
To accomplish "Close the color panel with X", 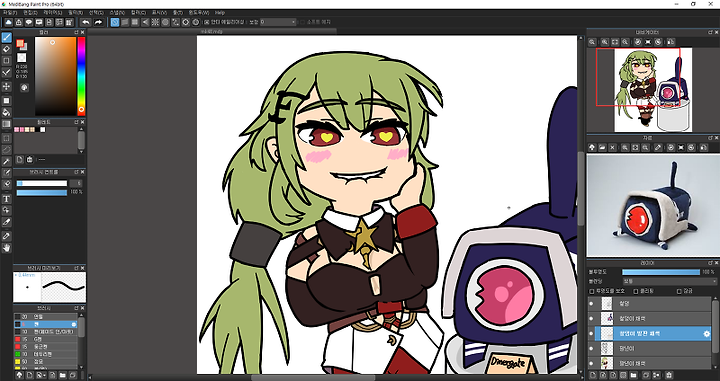I will [x=83, y=33].
